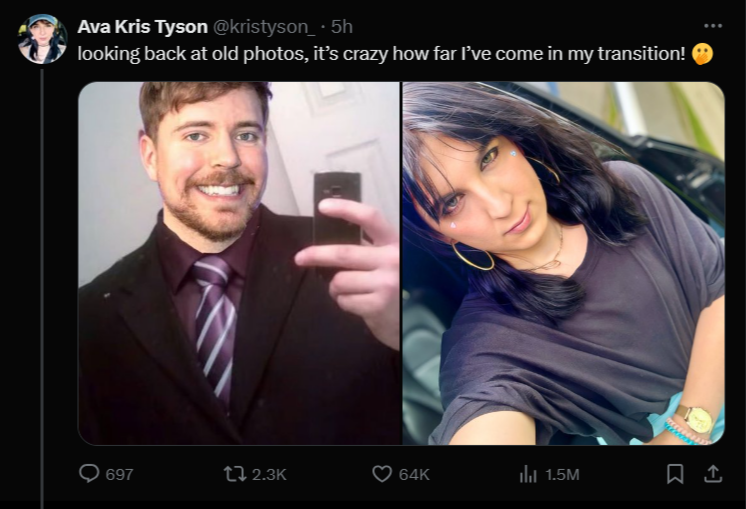Open the reply comment icon
Image resolution: width=746 pixels, height=509 pixels.
pos(89,473)
